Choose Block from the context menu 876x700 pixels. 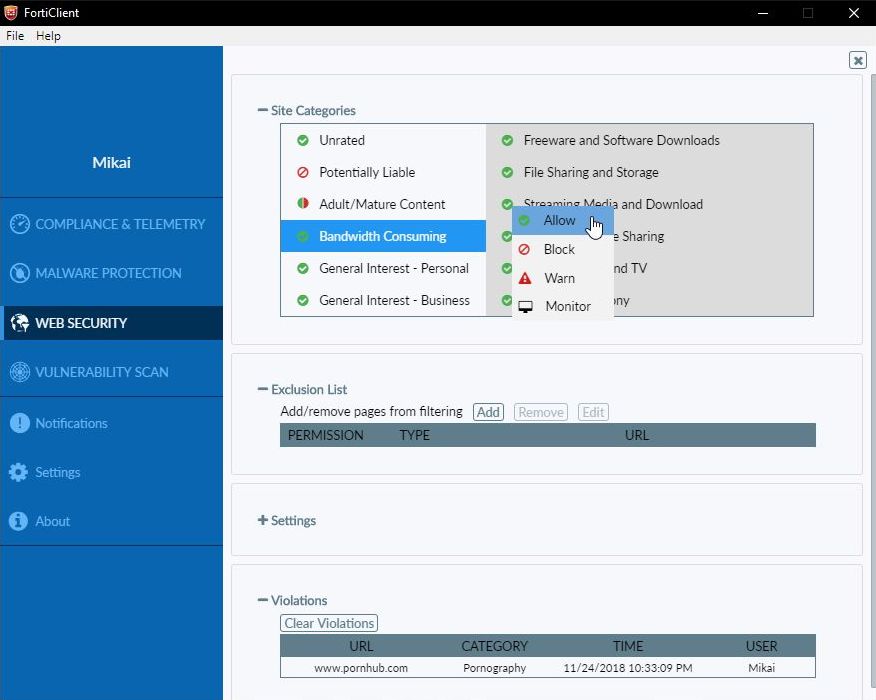click(x=559, y=249)
